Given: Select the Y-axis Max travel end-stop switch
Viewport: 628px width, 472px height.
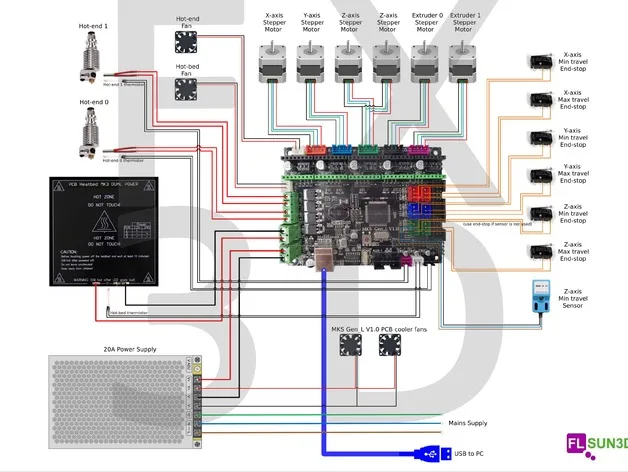Looking at the screenshot, I should (542, 176).
